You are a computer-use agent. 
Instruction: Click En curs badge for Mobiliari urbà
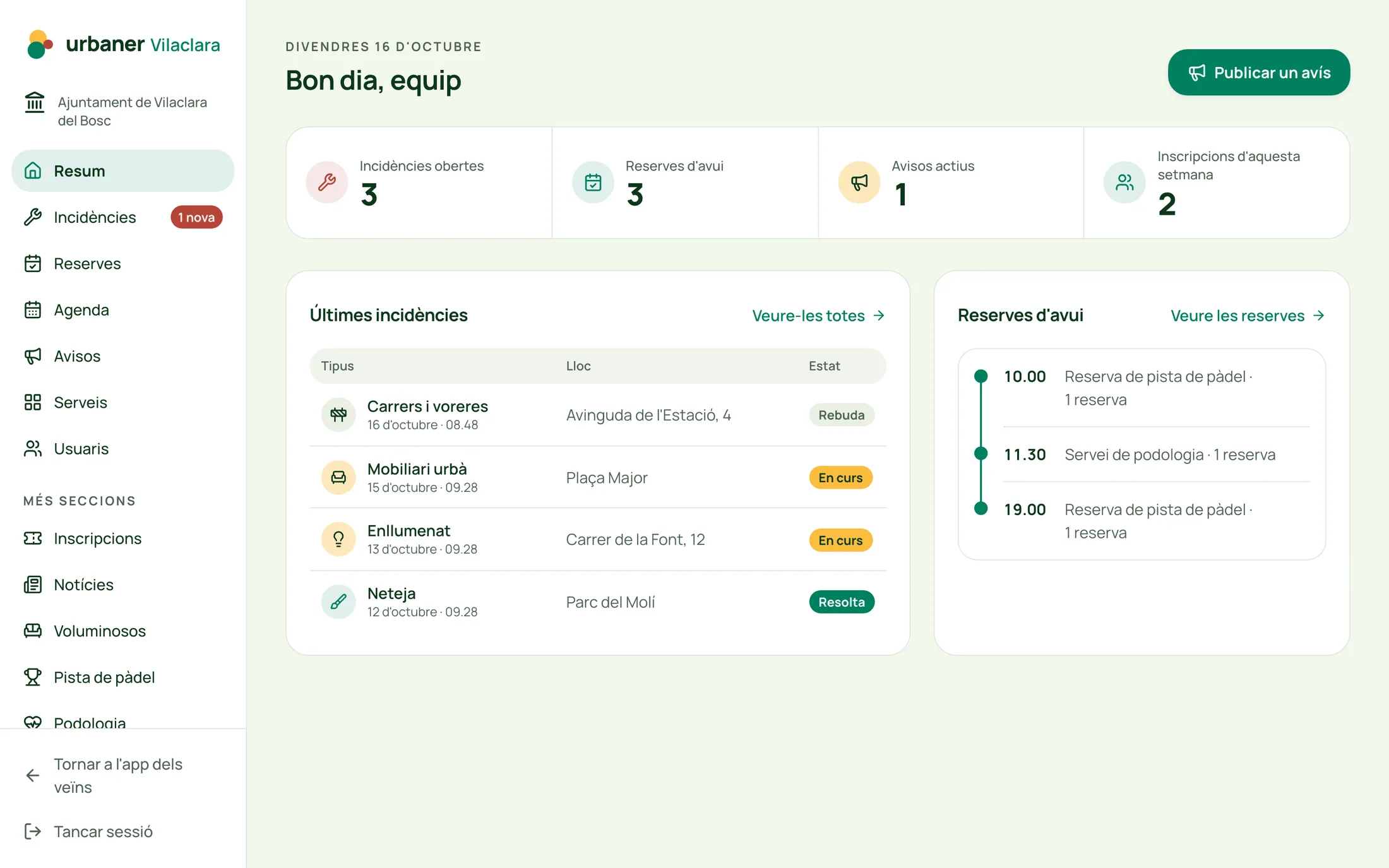click(x=840, y=478)
